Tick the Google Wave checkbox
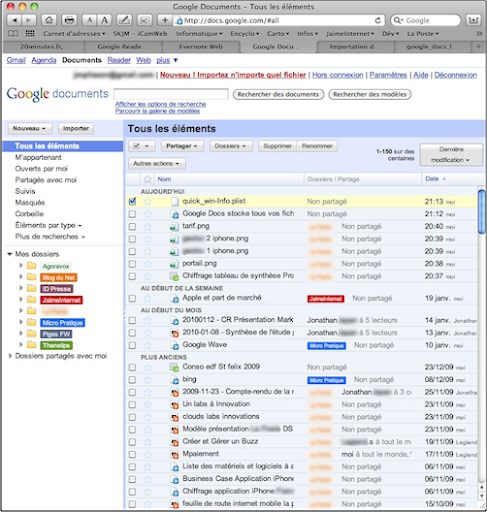 click(132, 345)
